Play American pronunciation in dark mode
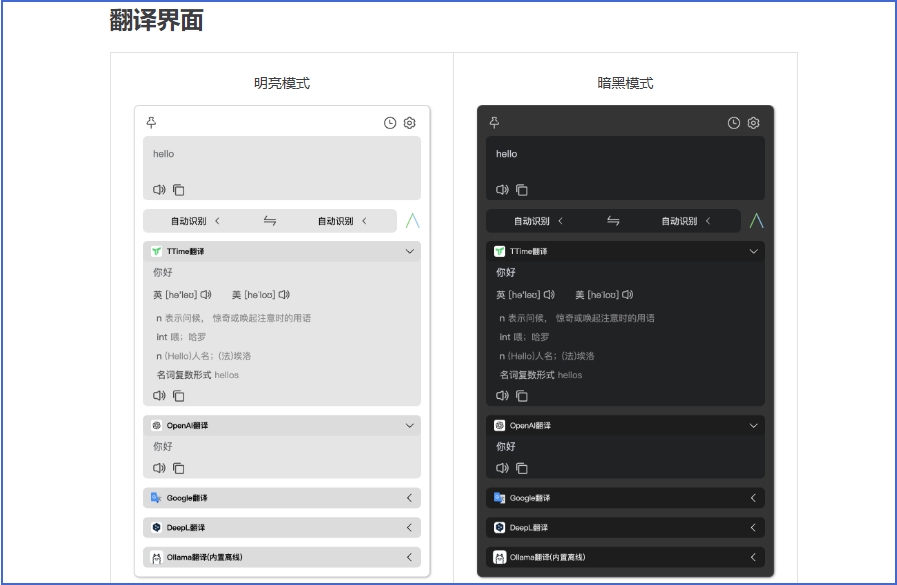This screenshot has height=585, width=897. point(628,295)
